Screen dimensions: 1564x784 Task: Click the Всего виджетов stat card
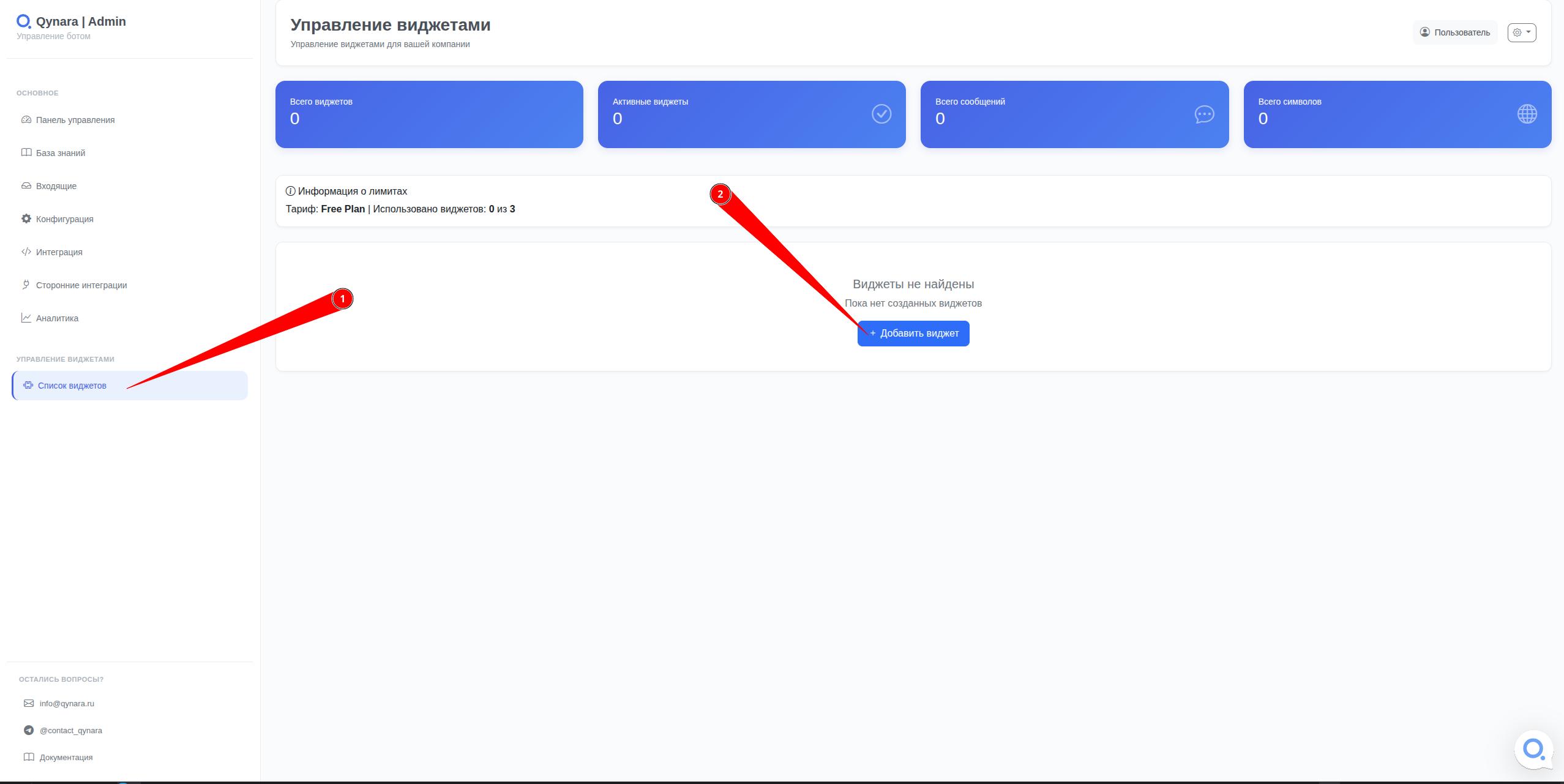(x=428, y=114)
